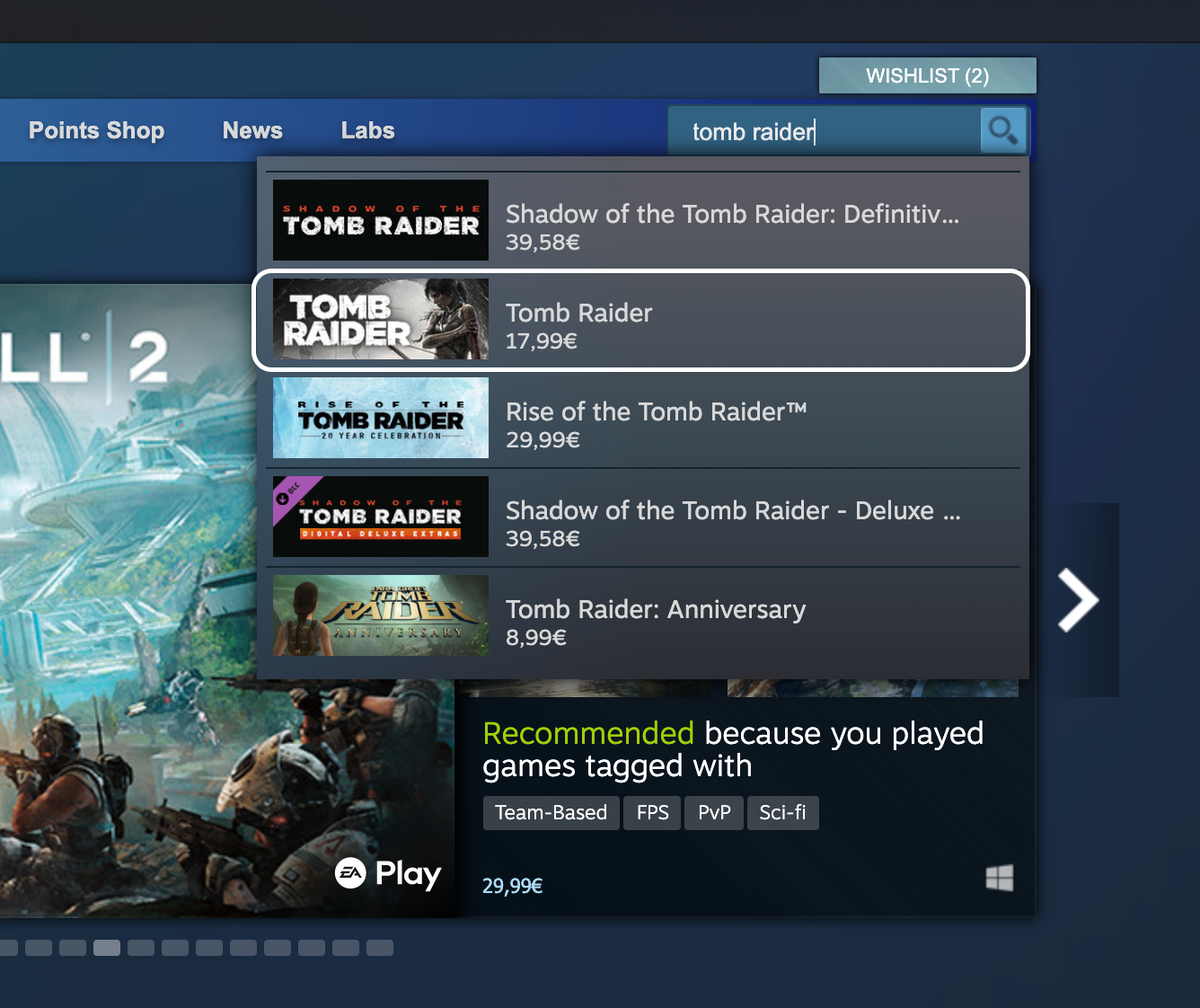The height and width of the screenshot is (1008, 1200).
Task: Select the Tomb Raider 17,99€ result
Action: point(641,320)
